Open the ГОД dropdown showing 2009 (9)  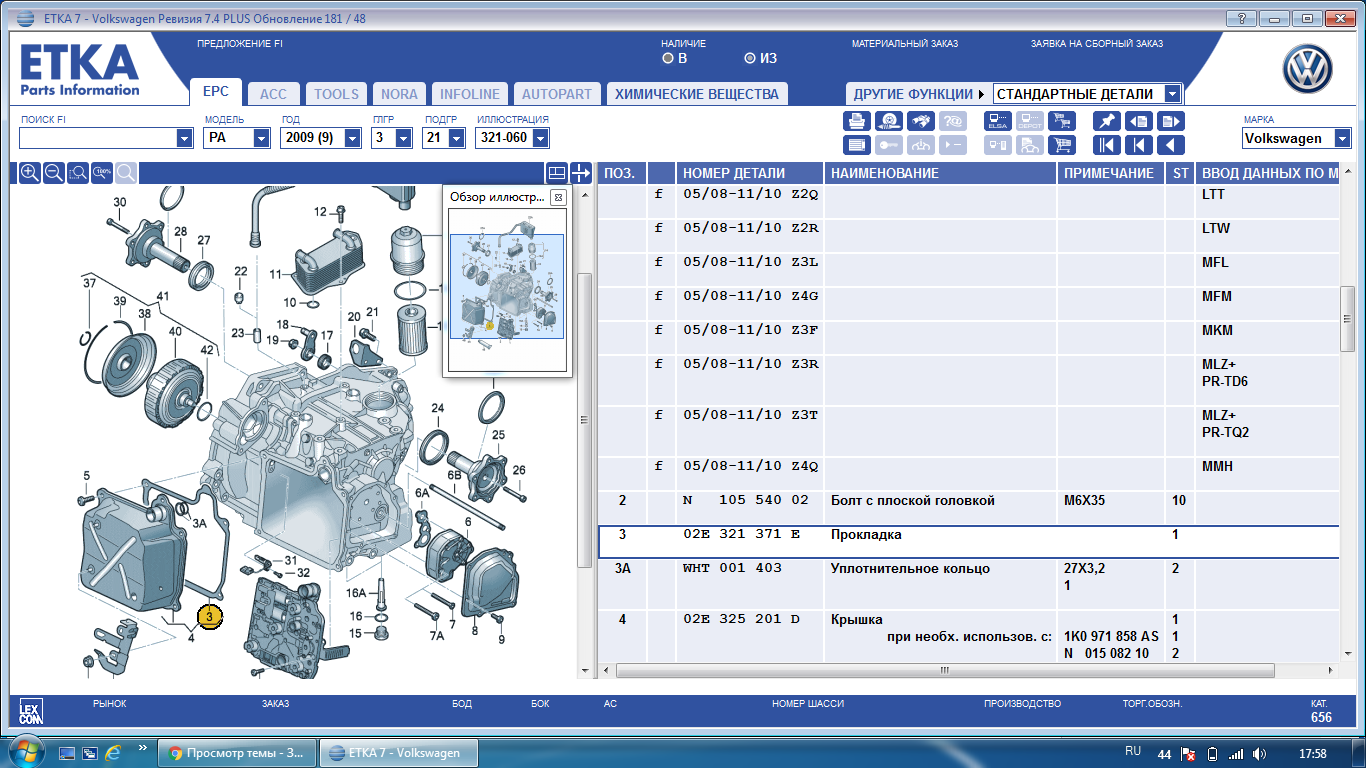(352, 138)
